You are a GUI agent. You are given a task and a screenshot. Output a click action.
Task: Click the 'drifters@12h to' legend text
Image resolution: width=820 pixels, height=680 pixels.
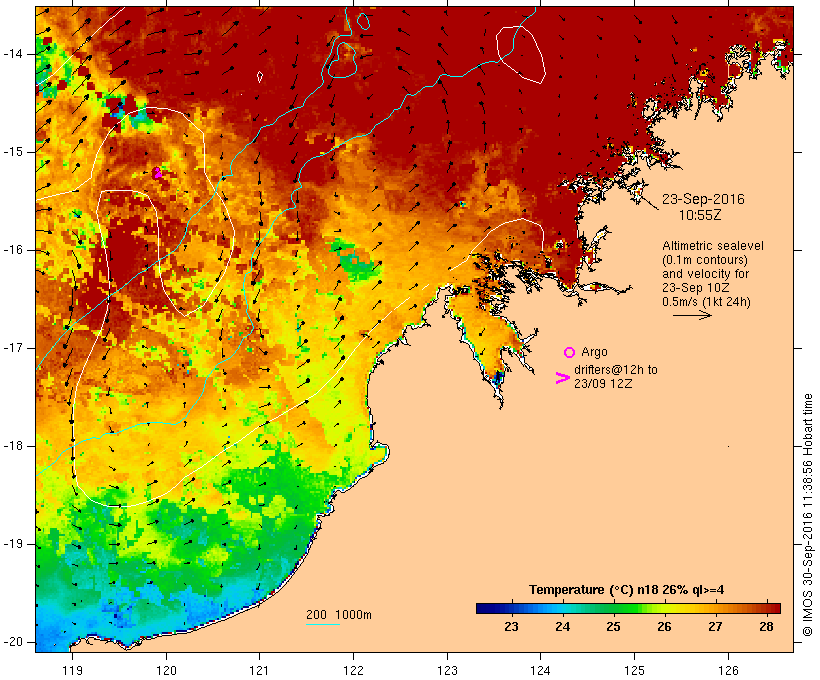[616, 370]
